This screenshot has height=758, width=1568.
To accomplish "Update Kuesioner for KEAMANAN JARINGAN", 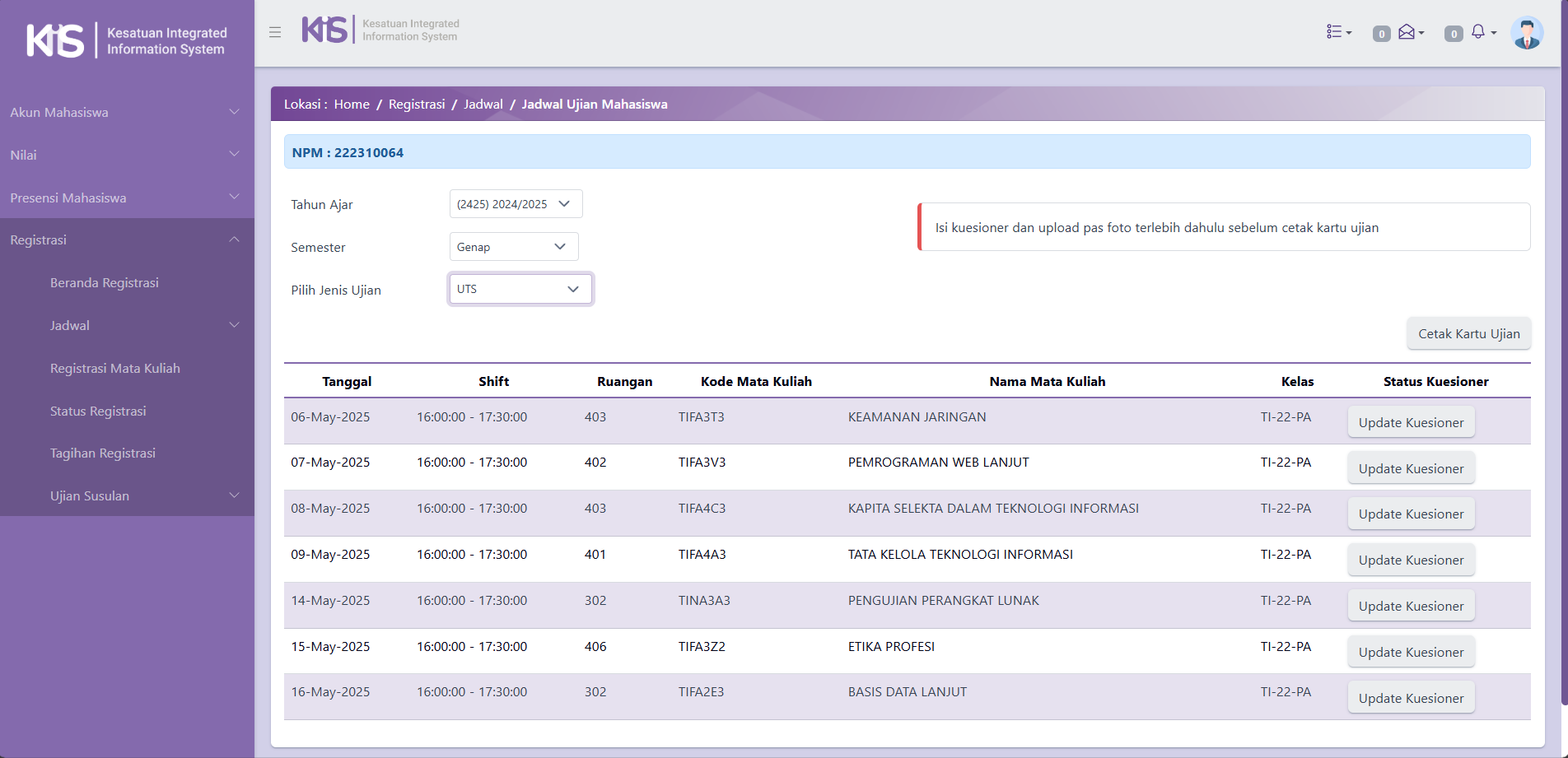I will tap(1411, 422).
